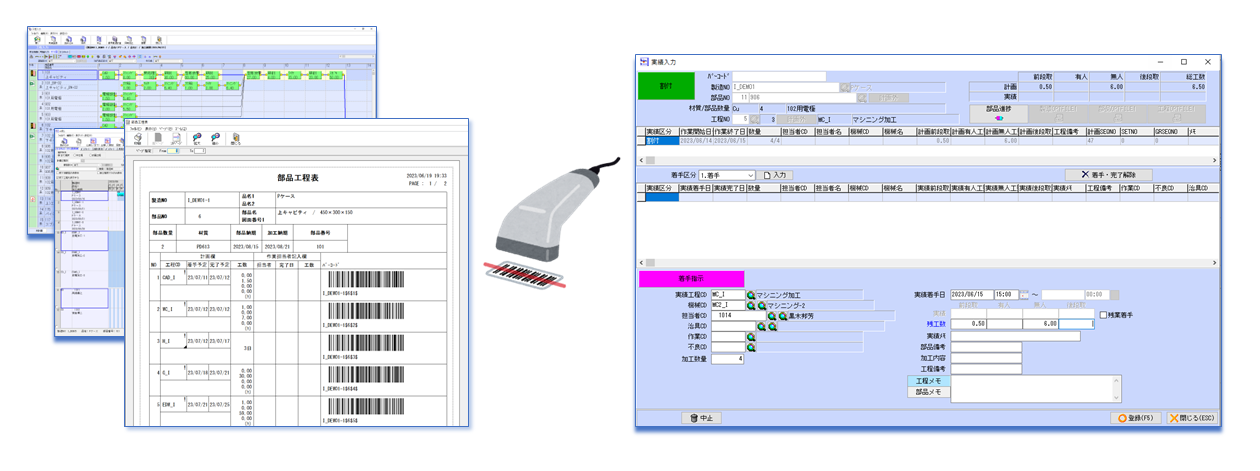Toggle the 残業着手 checkbox

pos(1104,315)
